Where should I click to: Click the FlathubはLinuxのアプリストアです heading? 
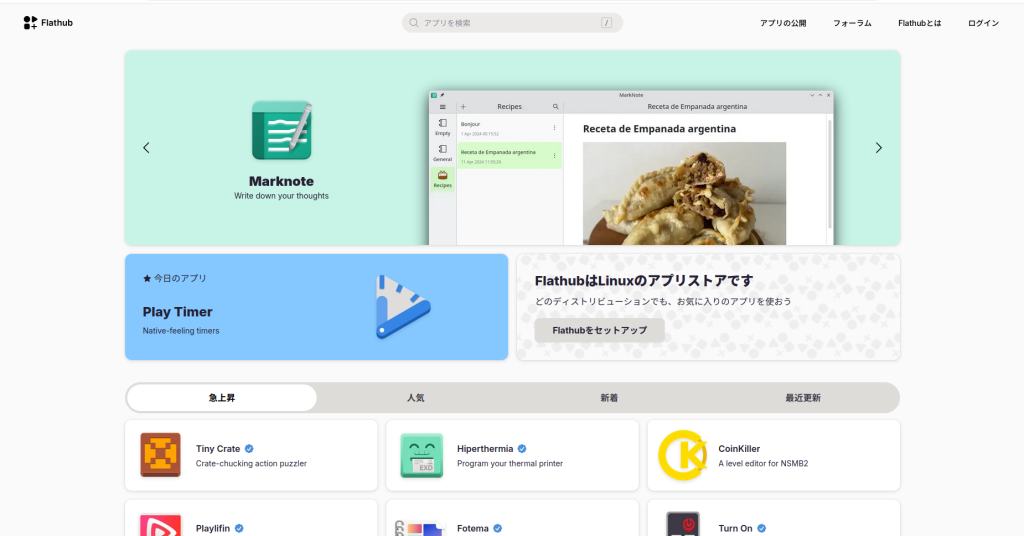pyautogui.click(x=644, y=281)
